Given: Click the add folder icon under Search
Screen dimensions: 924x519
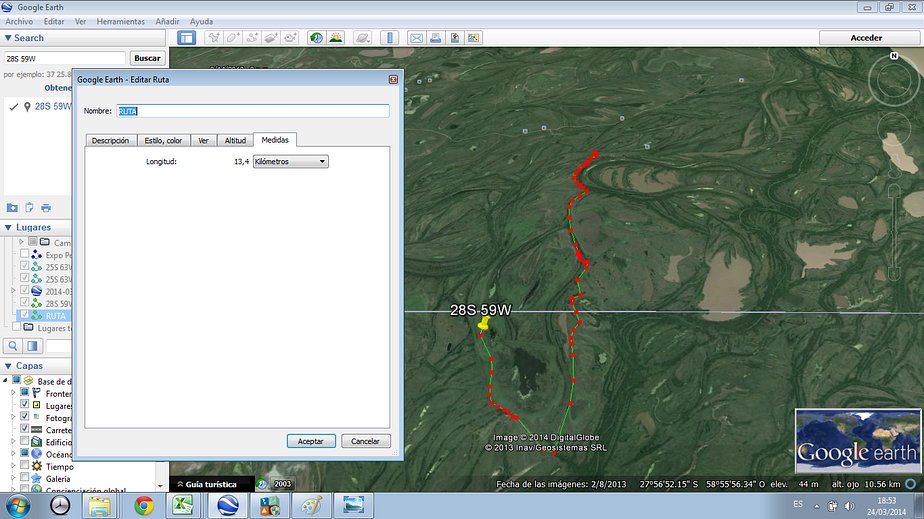Looking at the screenshot, I should click(x=12, y=207).
